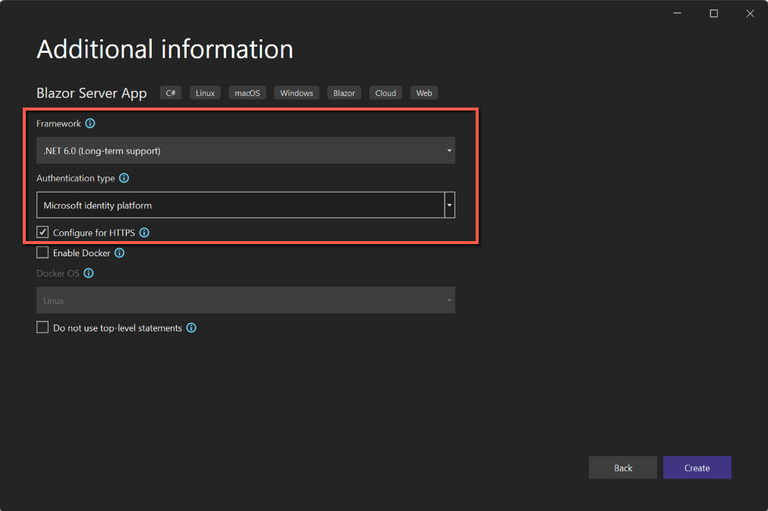Maximize the dialog window
Viewport: 768px width, 511px height.
pyautogui.click(x=713, y=14)
